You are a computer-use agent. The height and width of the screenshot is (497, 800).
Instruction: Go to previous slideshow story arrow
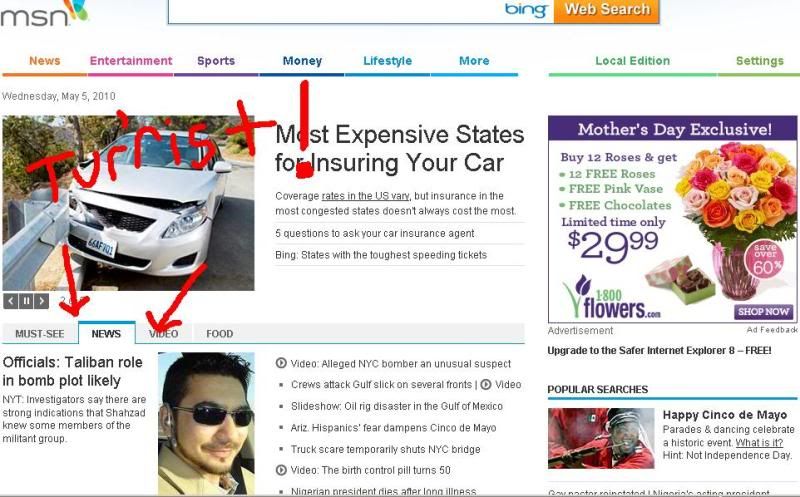10,301
